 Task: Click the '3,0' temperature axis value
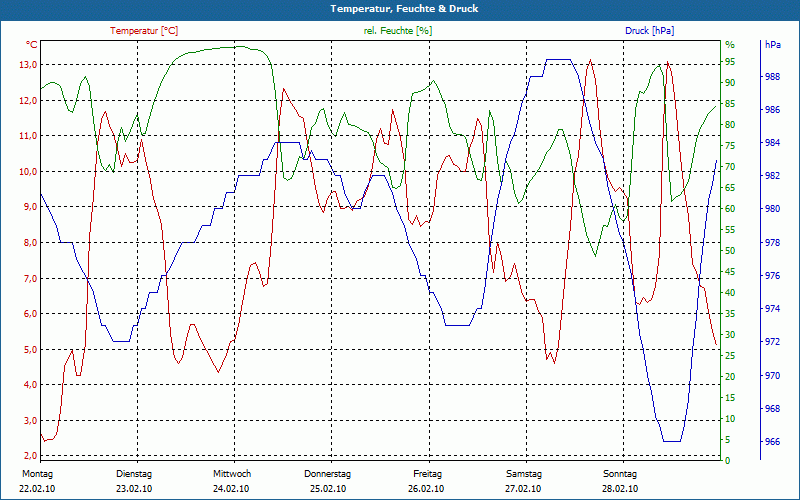pyautogui.click(x=30, y=420)
